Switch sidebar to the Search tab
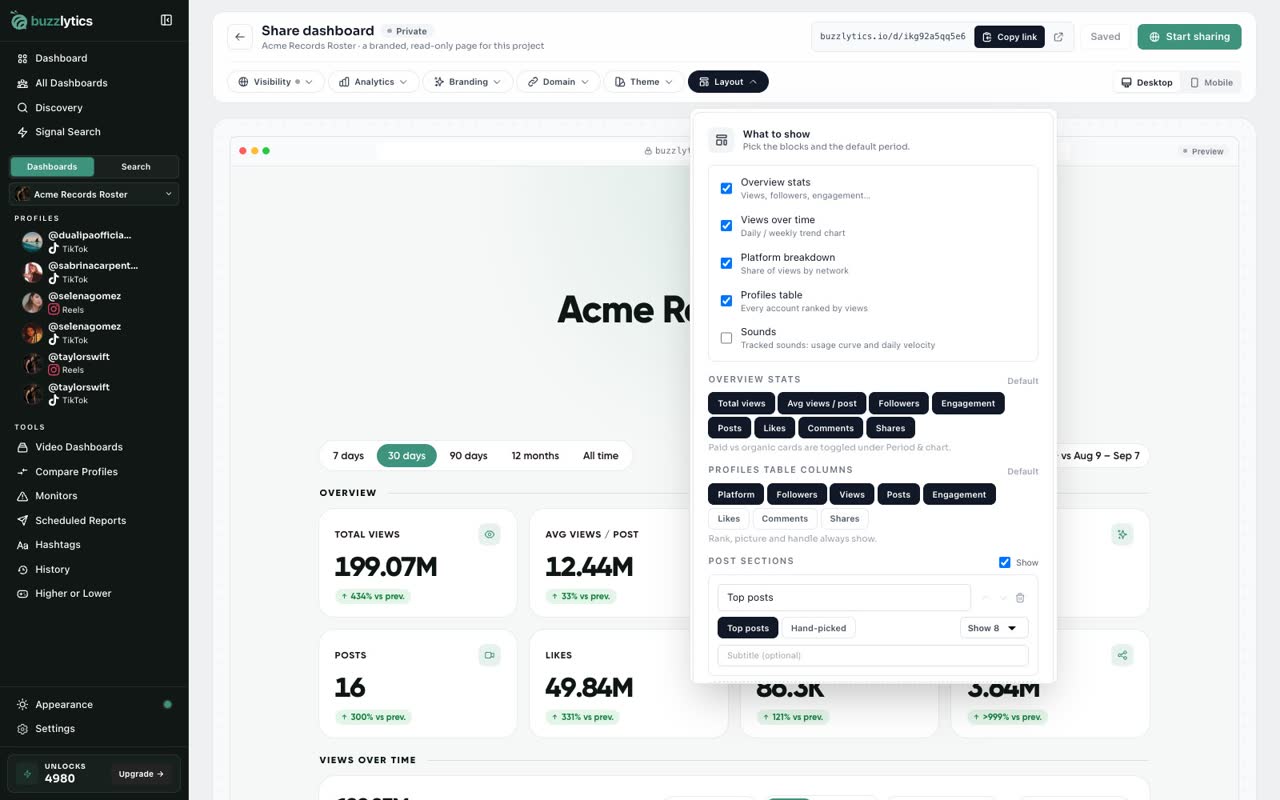Viewport: 1280px width, 800px height. click(x=136, y=167)
